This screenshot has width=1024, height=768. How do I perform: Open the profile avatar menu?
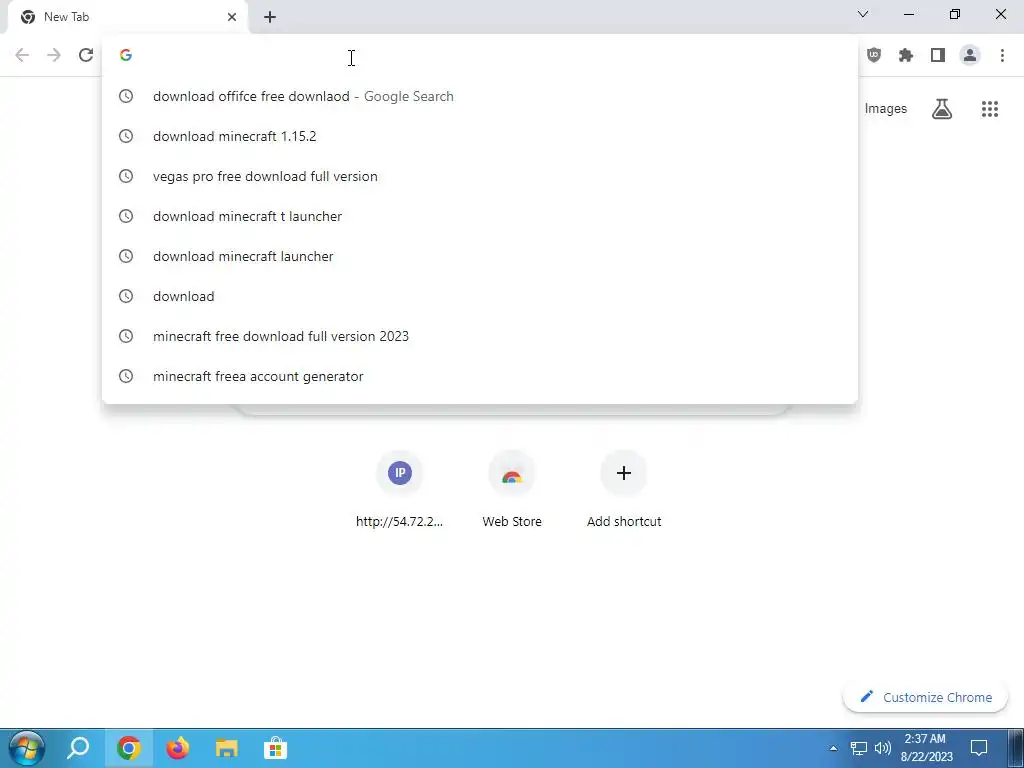pyautogui.click(x=970, y=56)
